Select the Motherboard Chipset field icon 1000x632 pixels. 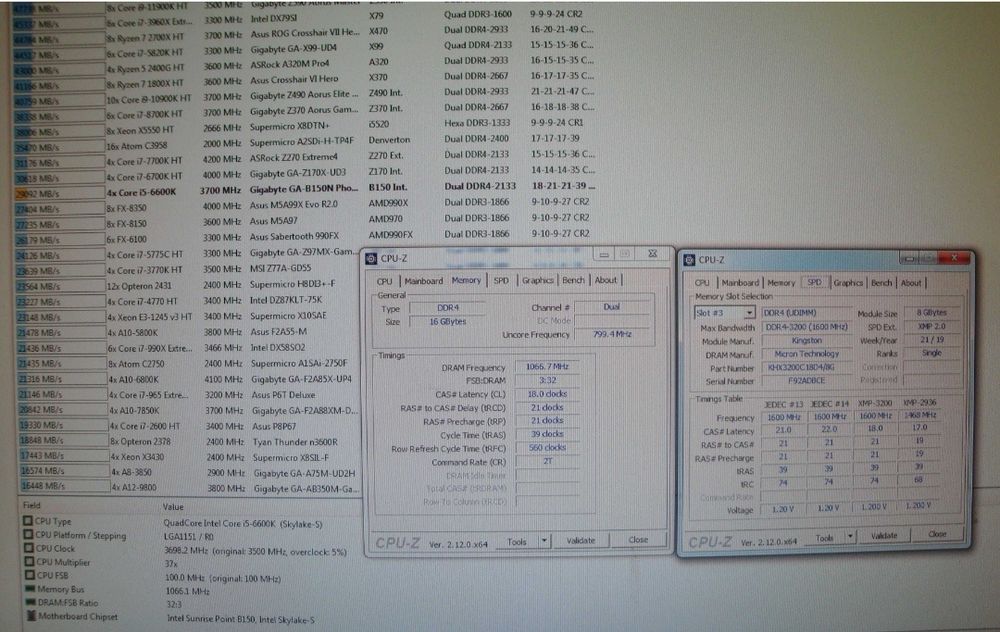[x=31, y=616]
